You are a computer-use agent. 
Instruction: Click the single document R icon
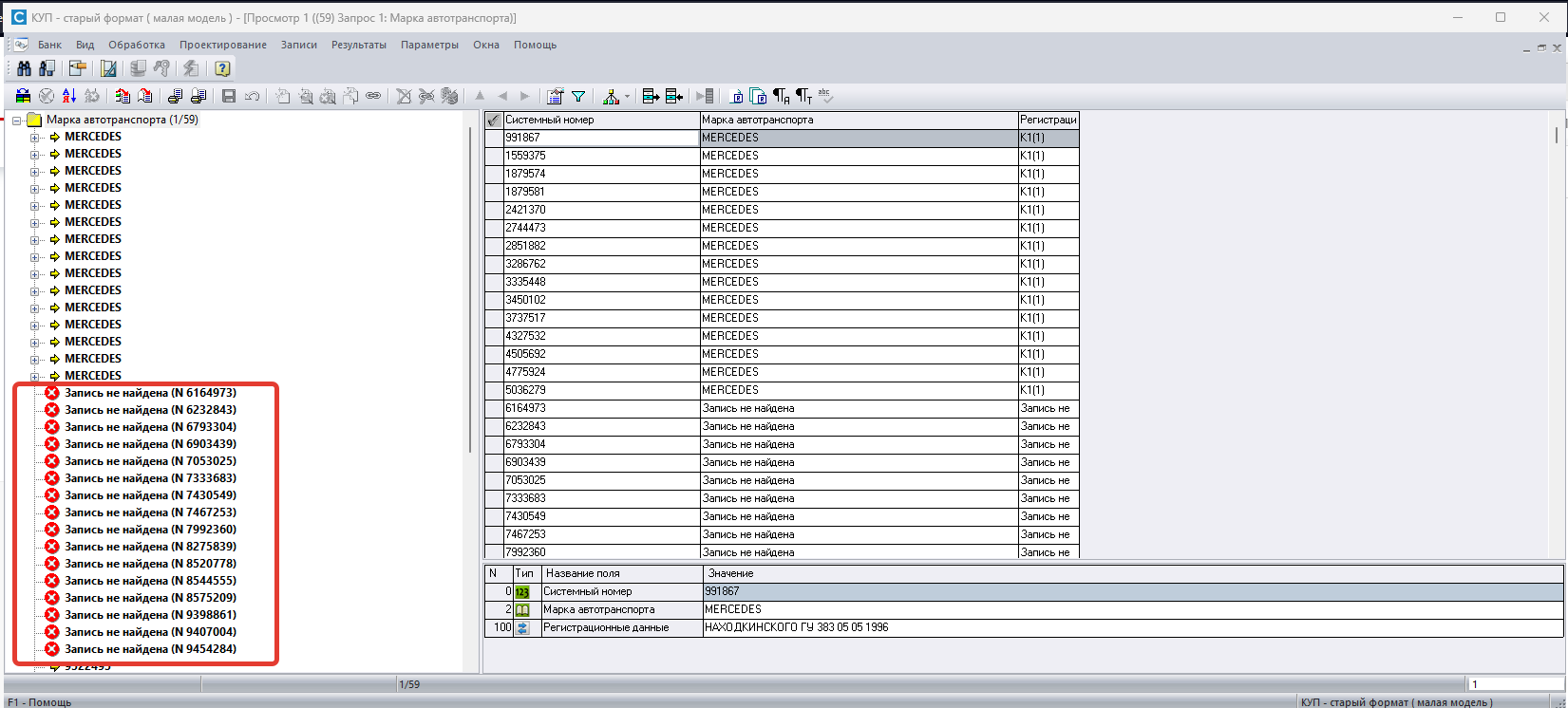click(736, 96)
